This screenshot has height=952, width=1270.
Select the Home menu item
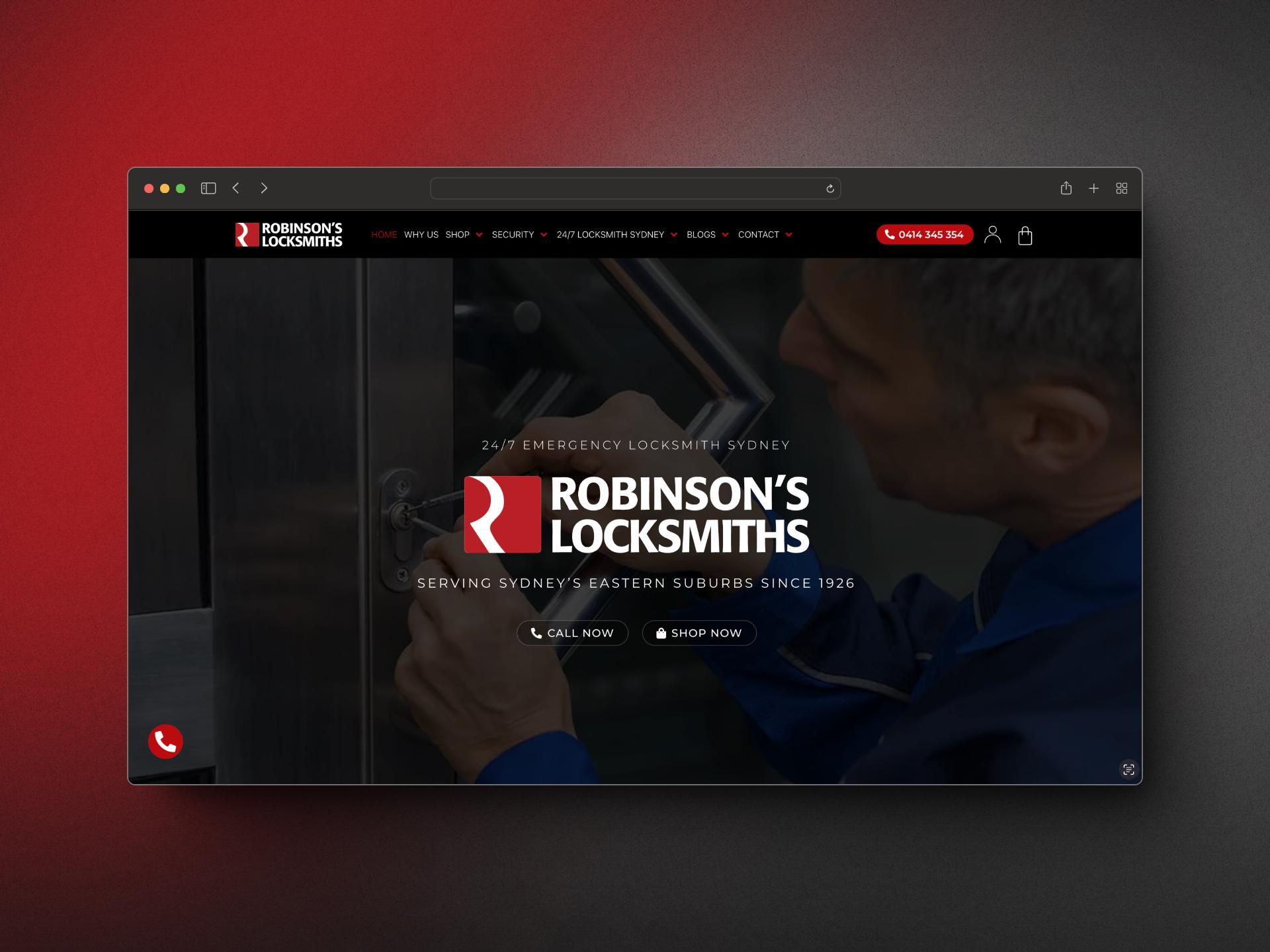(384, 235)
